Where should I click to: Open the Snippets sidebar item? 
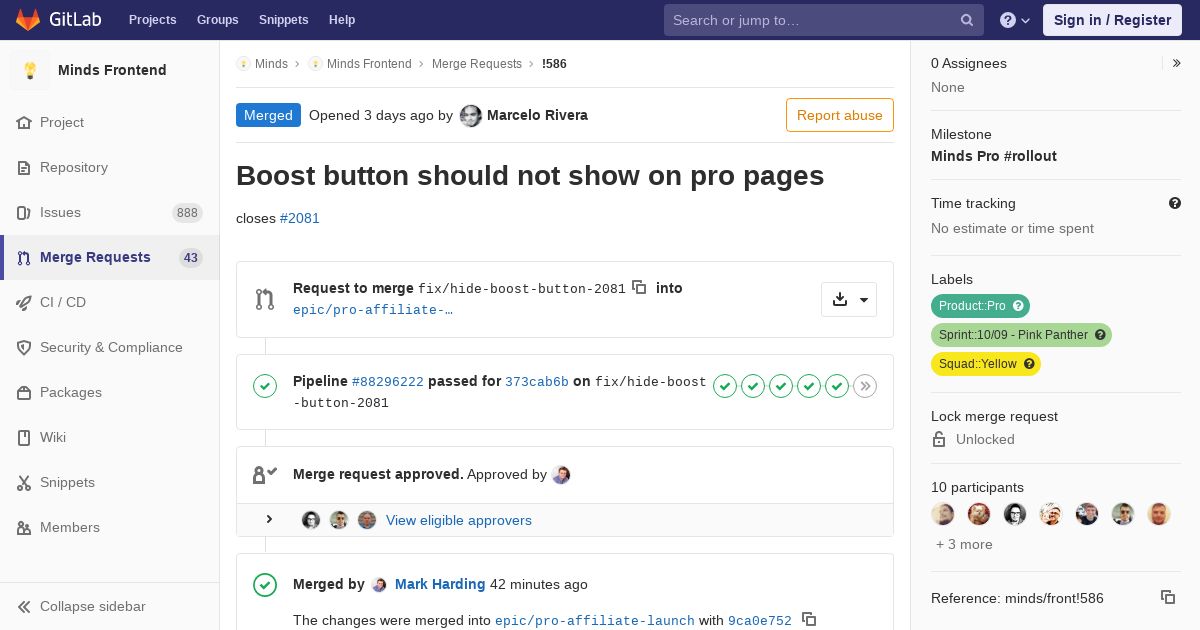click(x=67, y=482)
